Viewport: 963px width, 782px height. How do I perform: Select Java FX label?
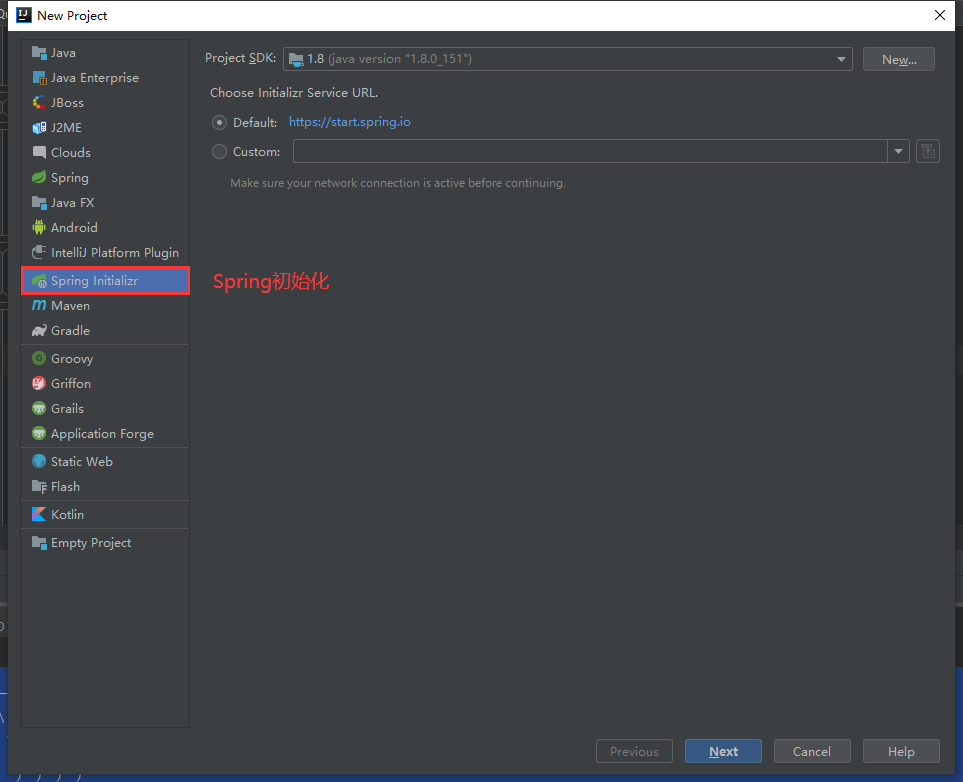coord(72,203)
